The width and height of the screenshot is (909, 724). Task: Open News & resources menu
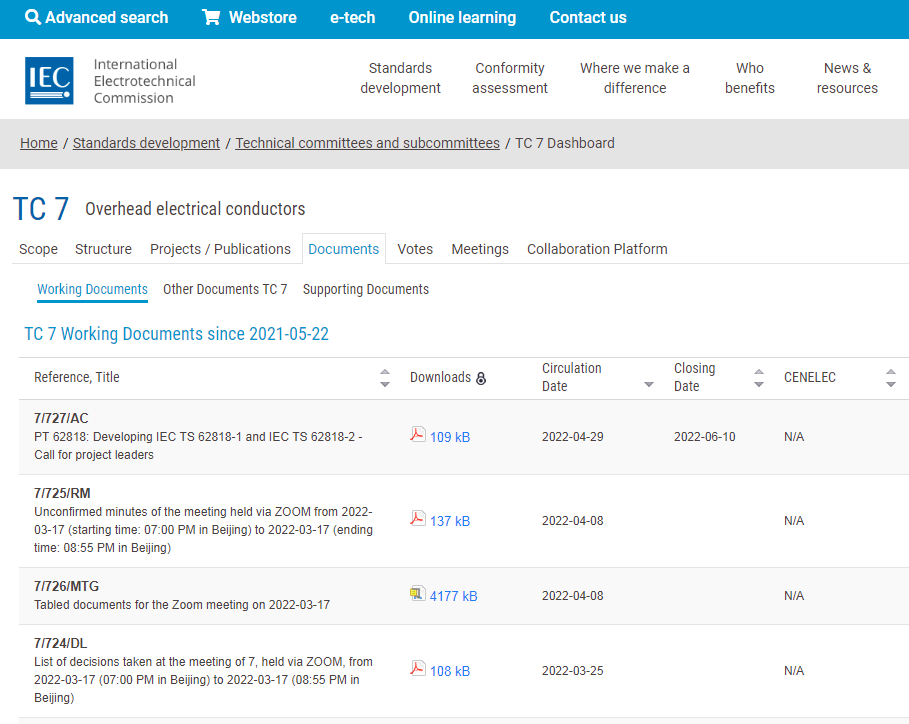[x=847, y=78]
